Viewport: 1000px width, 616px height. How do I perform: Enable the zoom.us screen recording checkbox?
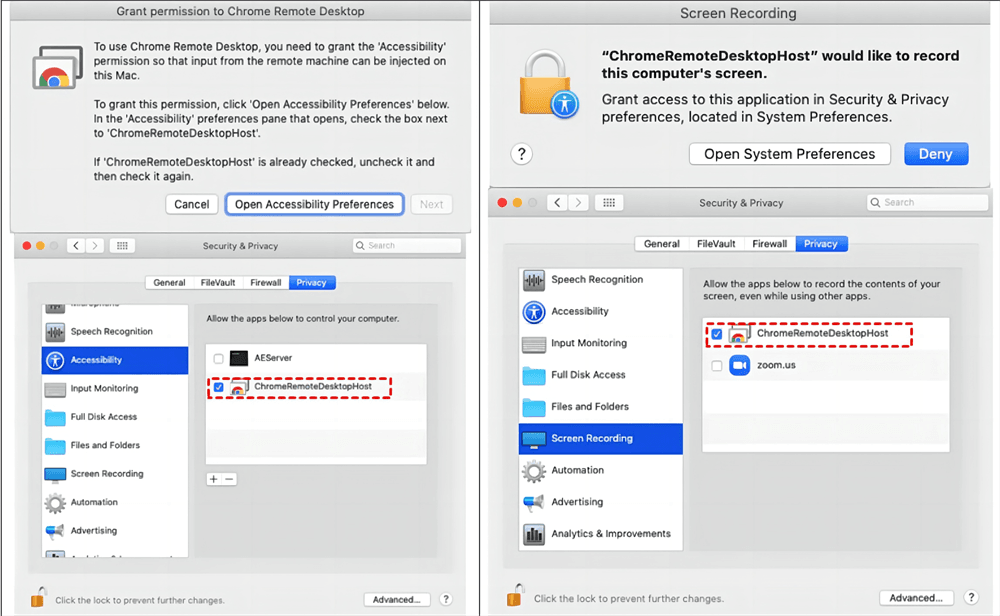[717, 366]
